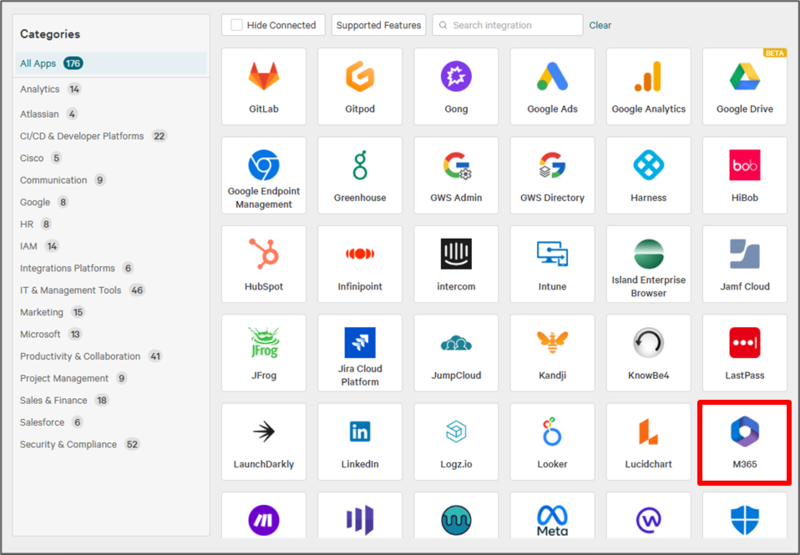Select the LastPass integration
Image resolution: width=800 pixels, height=555 pixels.
click(744, 352)
